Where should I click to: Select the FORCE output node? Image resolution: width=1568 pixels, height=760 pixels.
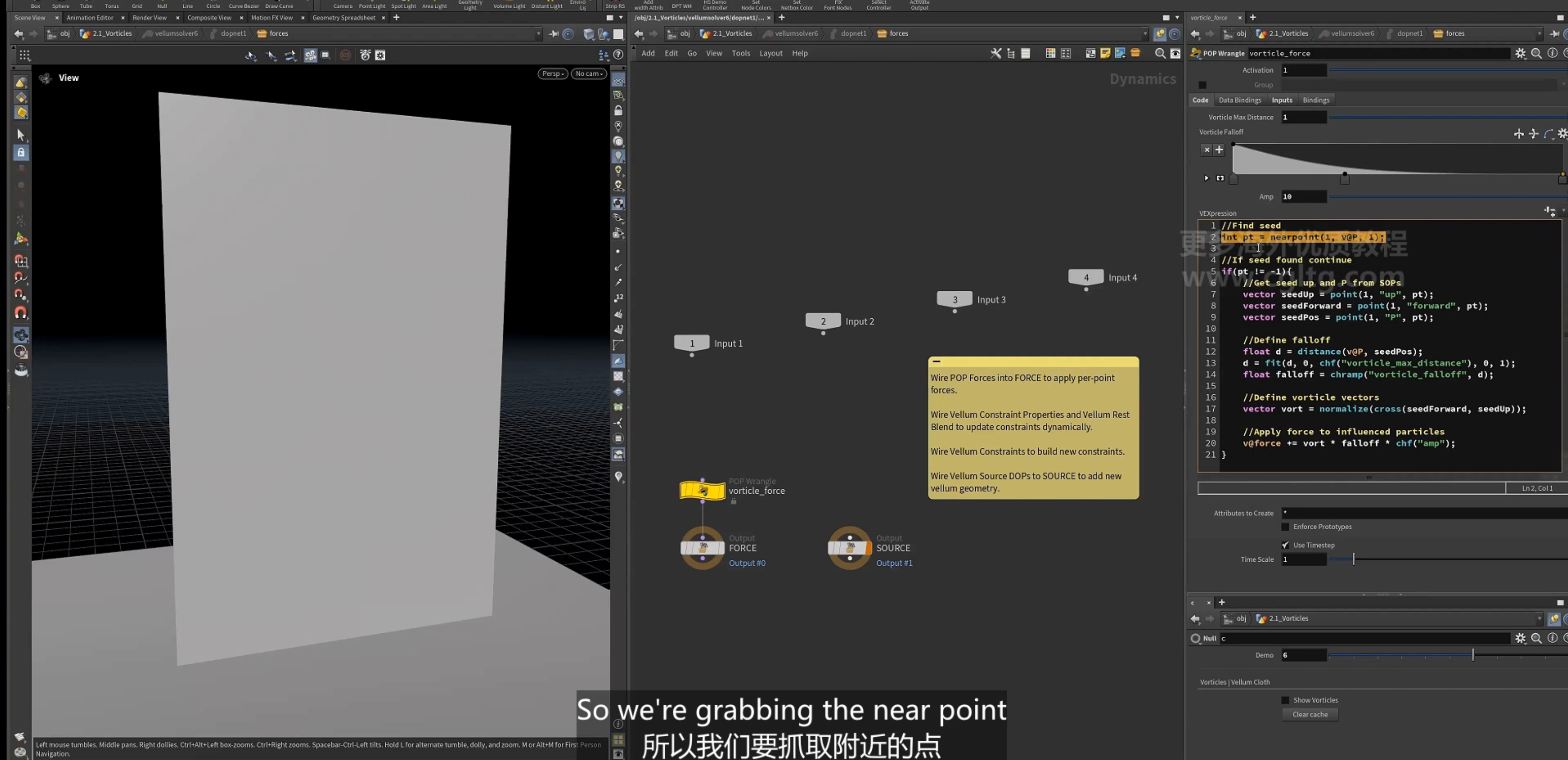[703, 548]
